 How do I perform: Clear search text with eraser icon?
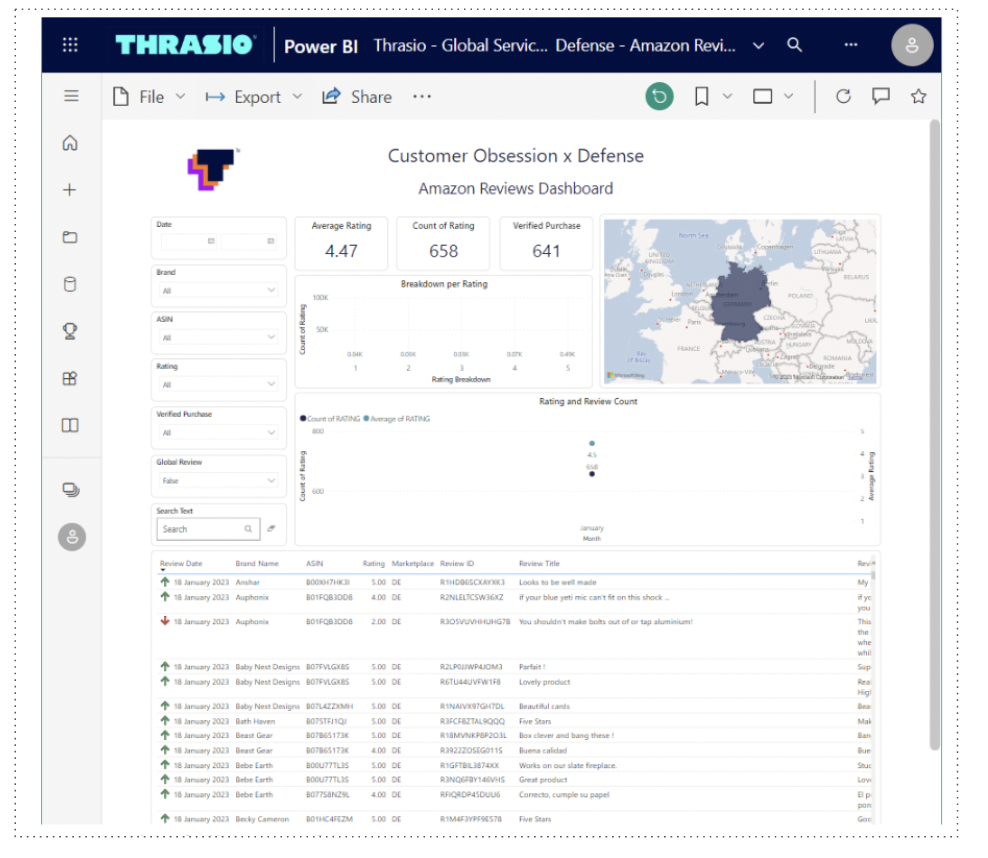[x=272, y=529]
